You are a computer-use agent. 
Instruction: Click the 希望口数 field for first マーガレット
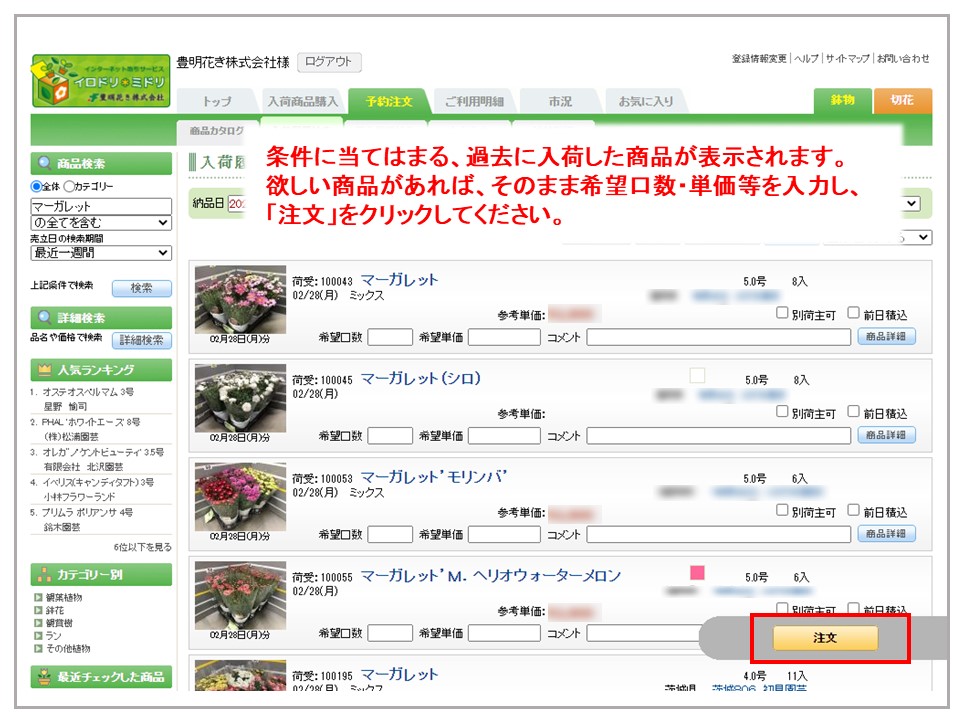[390, 337]
